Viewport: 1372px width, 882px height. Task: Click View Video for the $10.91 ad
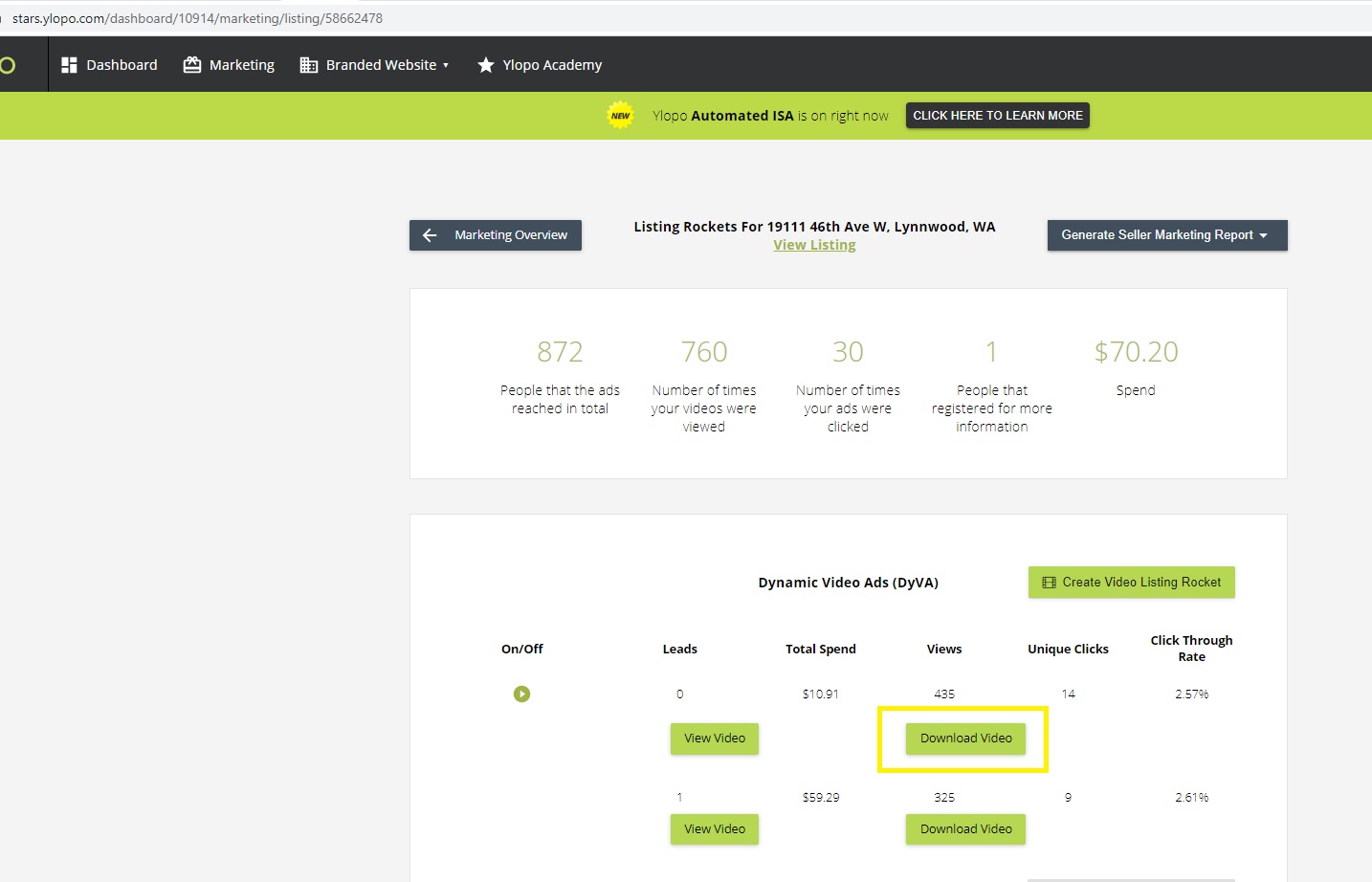(714, 739)
